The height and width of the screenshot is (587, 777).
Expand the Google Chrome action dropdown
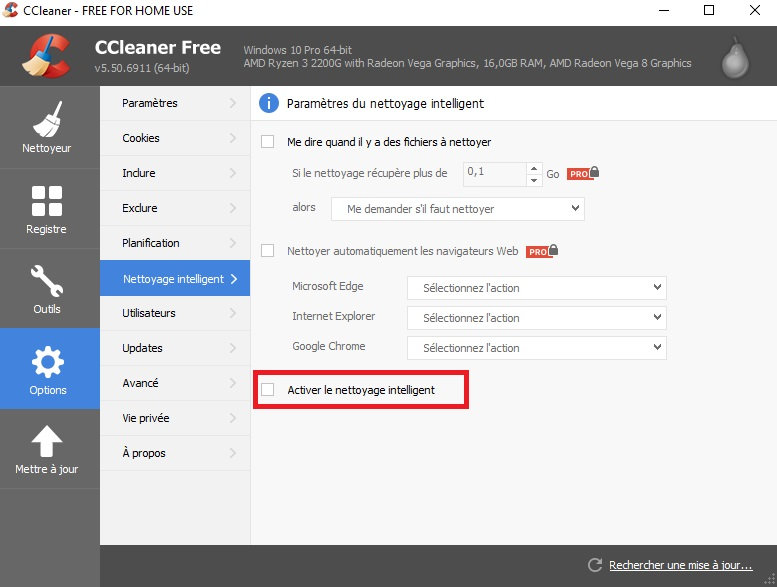(x=536, y=348)
